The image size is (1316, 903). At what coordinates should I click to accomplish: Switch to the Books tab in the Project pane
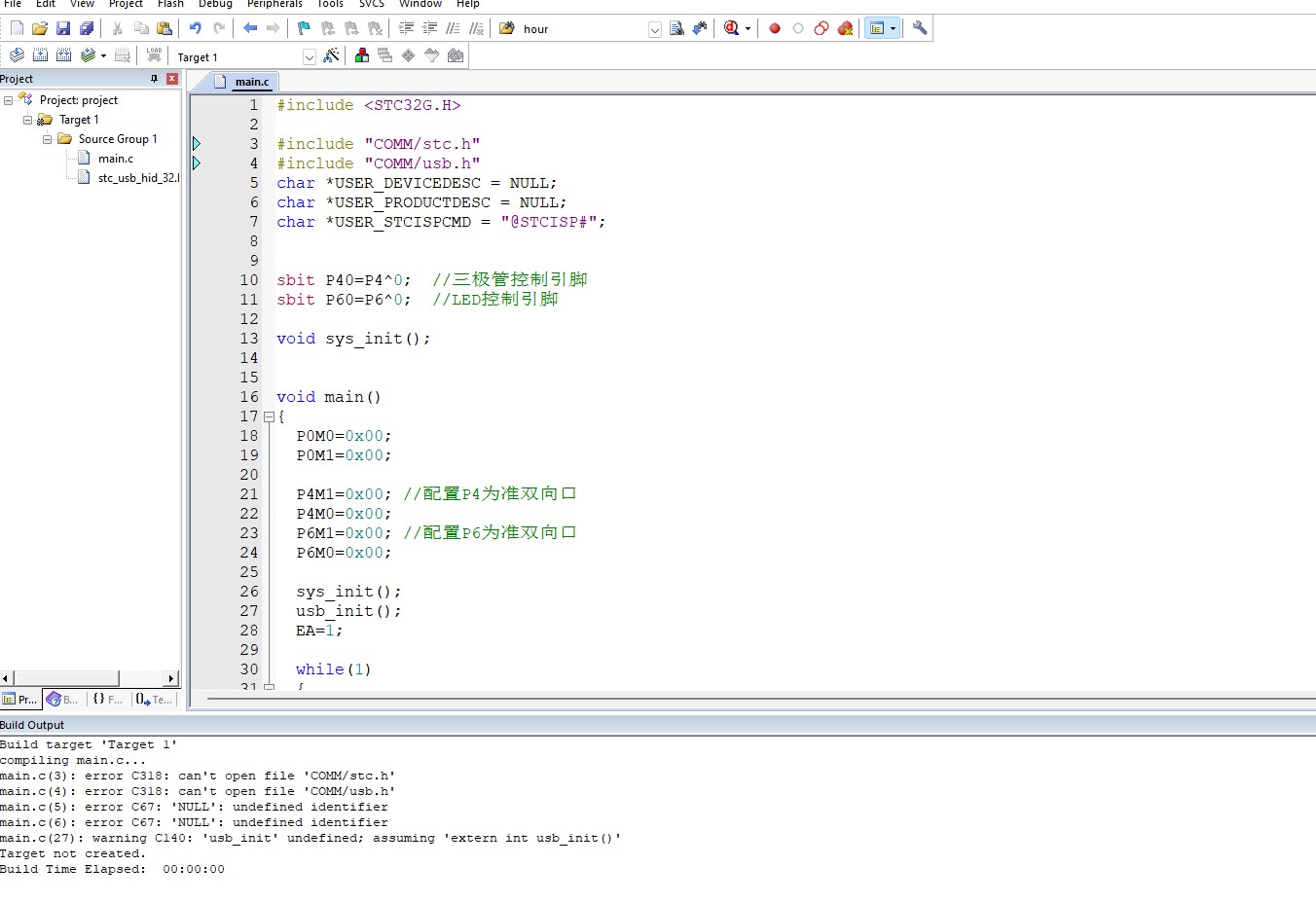[62, 699]
